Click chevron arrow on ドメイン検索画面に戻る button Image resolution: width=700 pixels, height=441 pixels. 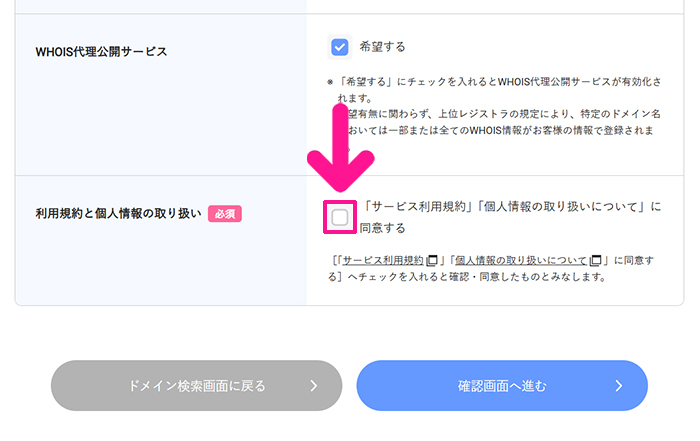pos(314,386)
